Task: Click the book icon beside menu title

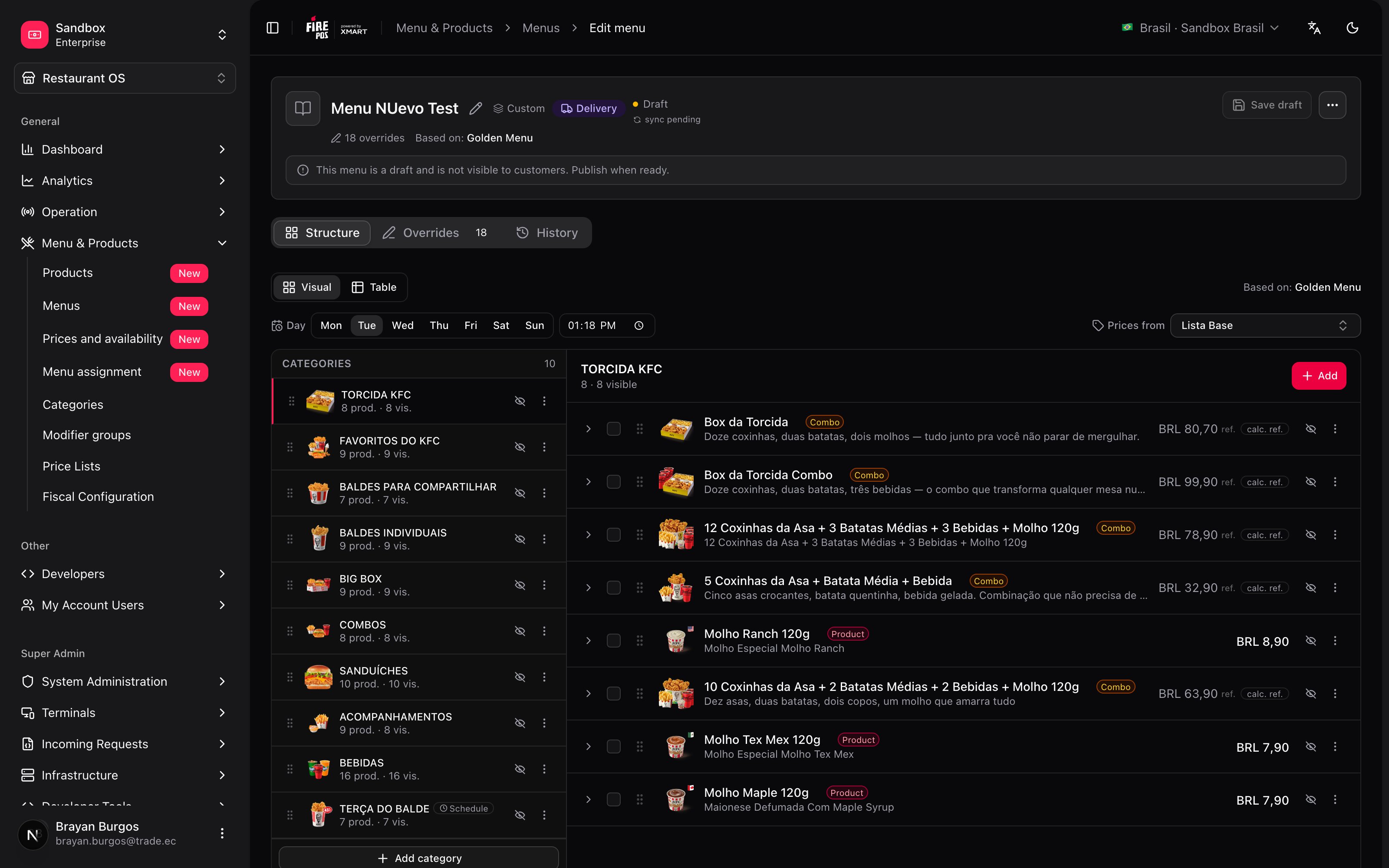Action: (x=303, y=108)
